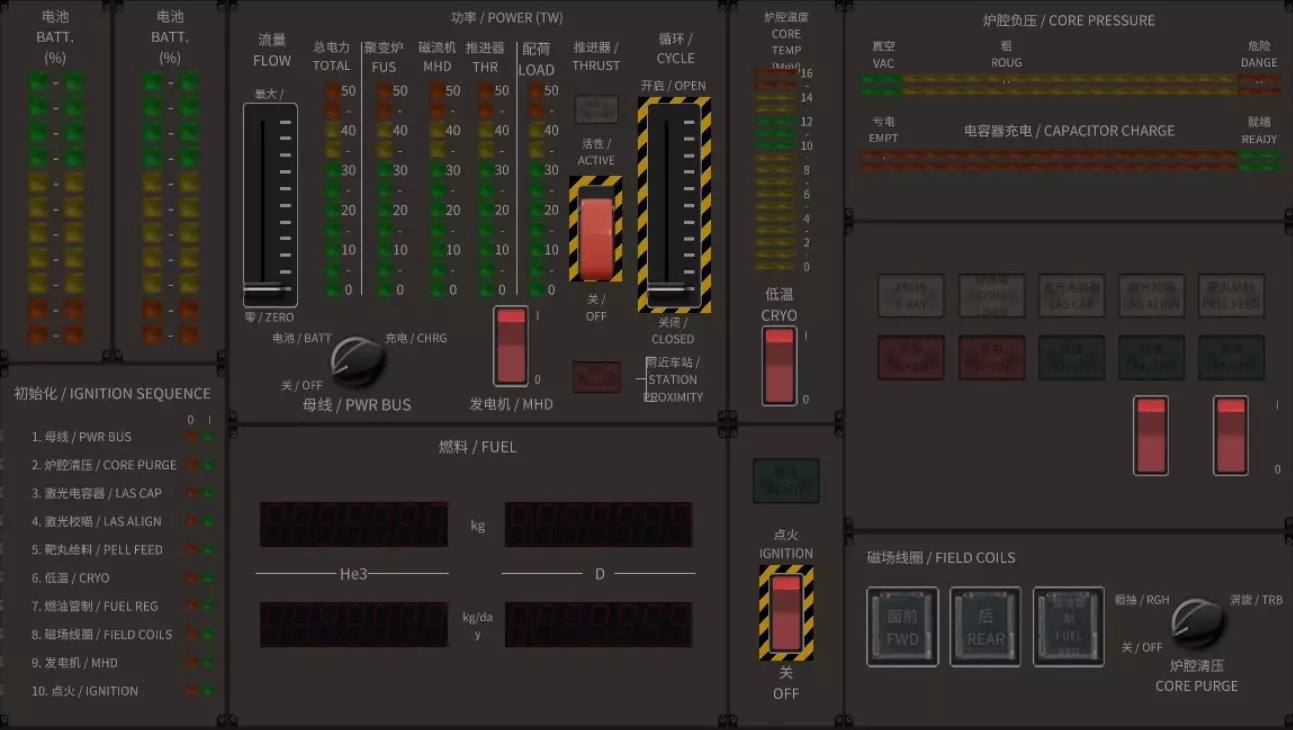Flip the hazard-striped IGNITION switch
Screen dimensions: 1293x730
point(786,612)
